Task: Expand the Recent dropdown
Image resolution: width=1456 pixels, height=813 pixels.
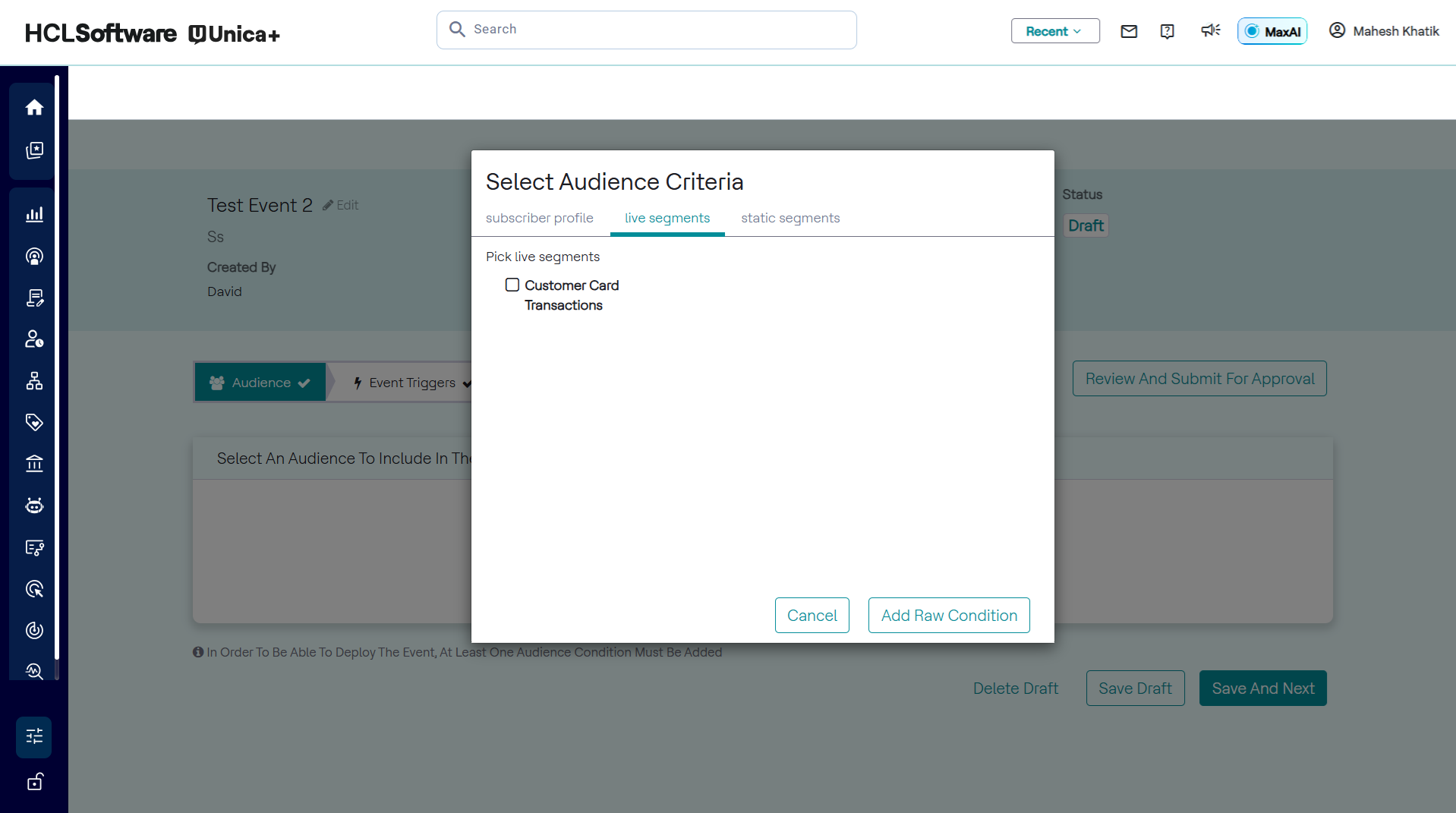Action: pyautogui.click(x=1054, y=31)
